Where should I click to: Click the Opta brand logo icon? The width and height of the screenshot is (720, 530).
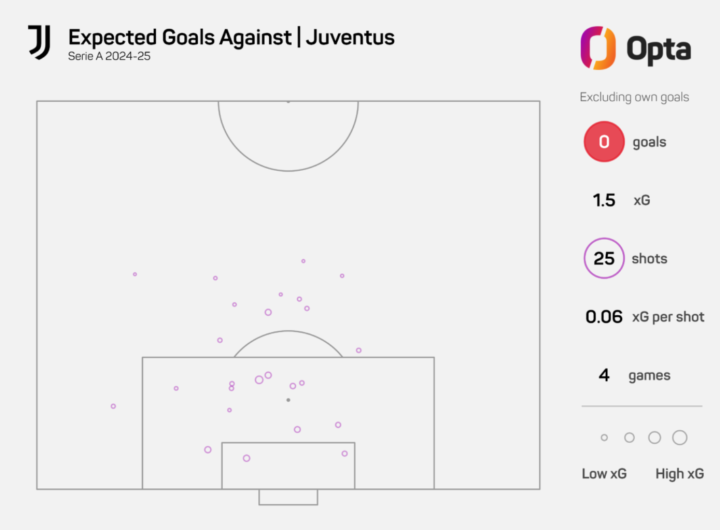[597, 47]
